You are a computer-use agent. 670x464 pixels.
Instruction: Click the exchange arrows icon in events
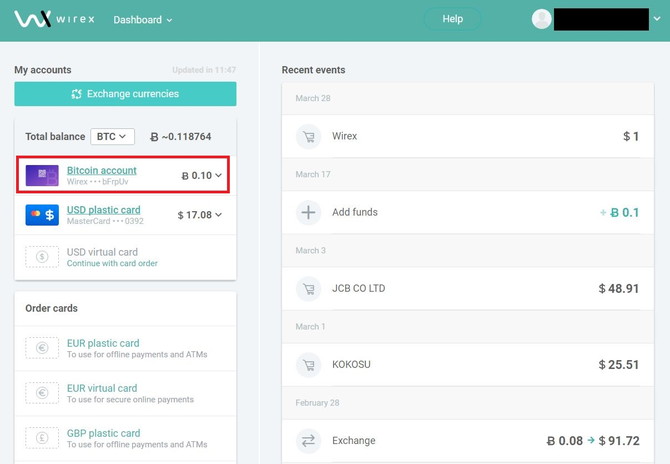309,441
